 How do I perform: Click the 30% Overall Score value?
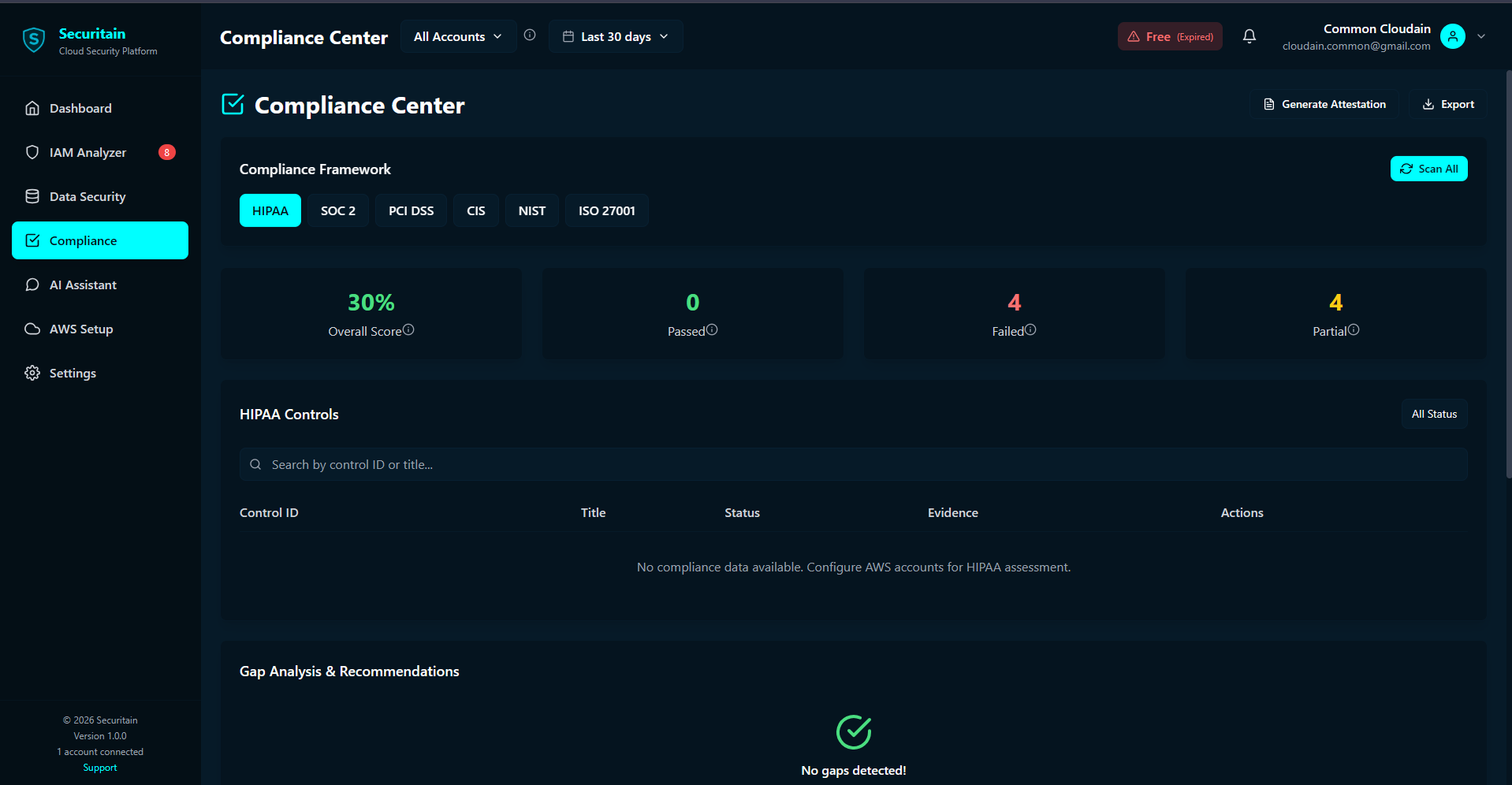point(371,303)
